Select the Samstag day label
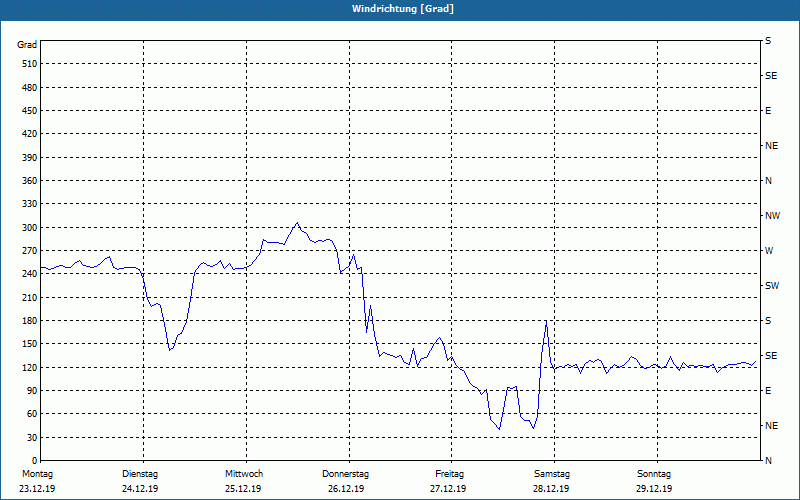The width and height of the screenshot is (800, 500). coord(551,474)
